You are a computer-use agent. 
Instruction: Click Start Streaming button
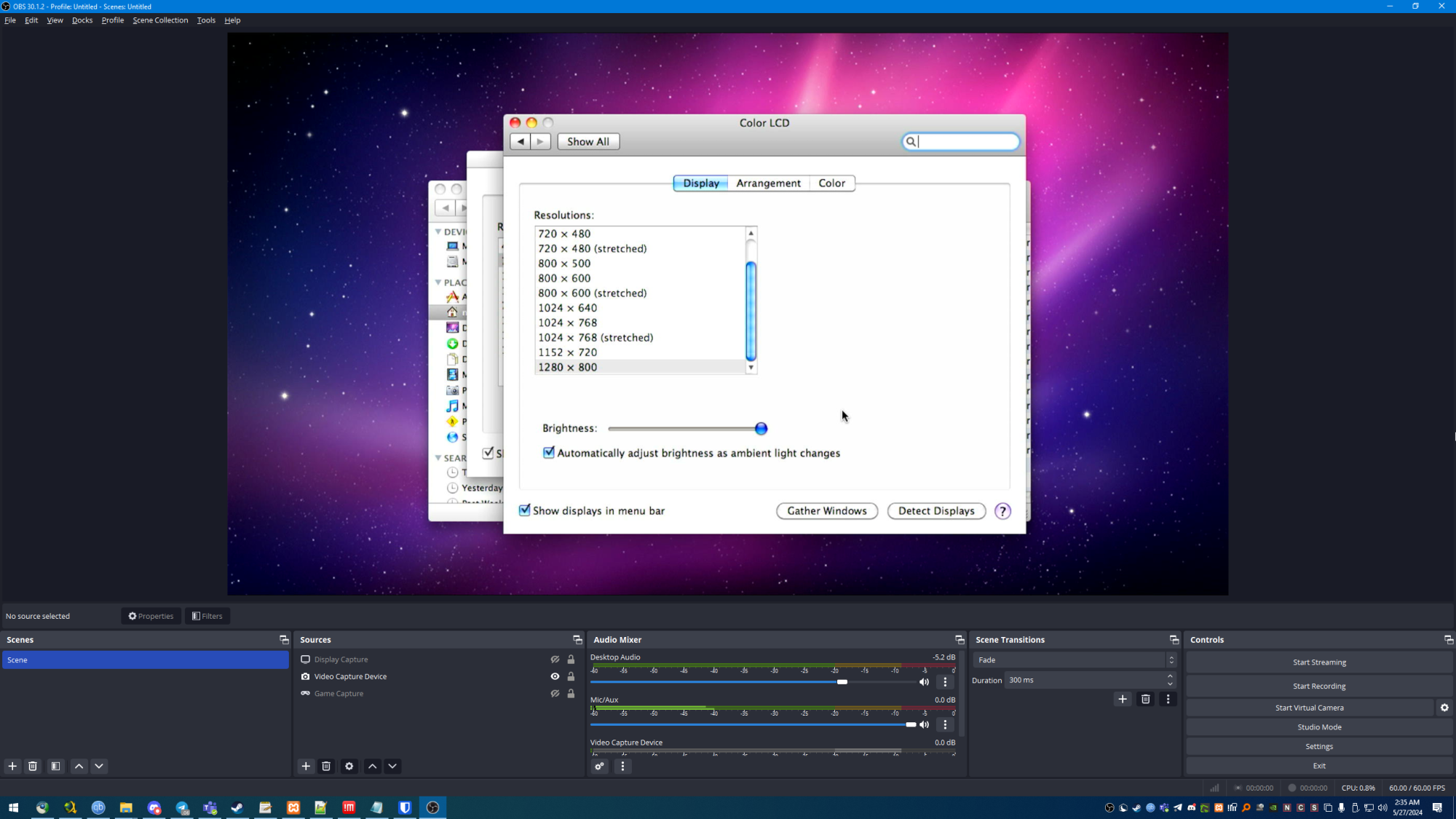[x=1319, y=662]
